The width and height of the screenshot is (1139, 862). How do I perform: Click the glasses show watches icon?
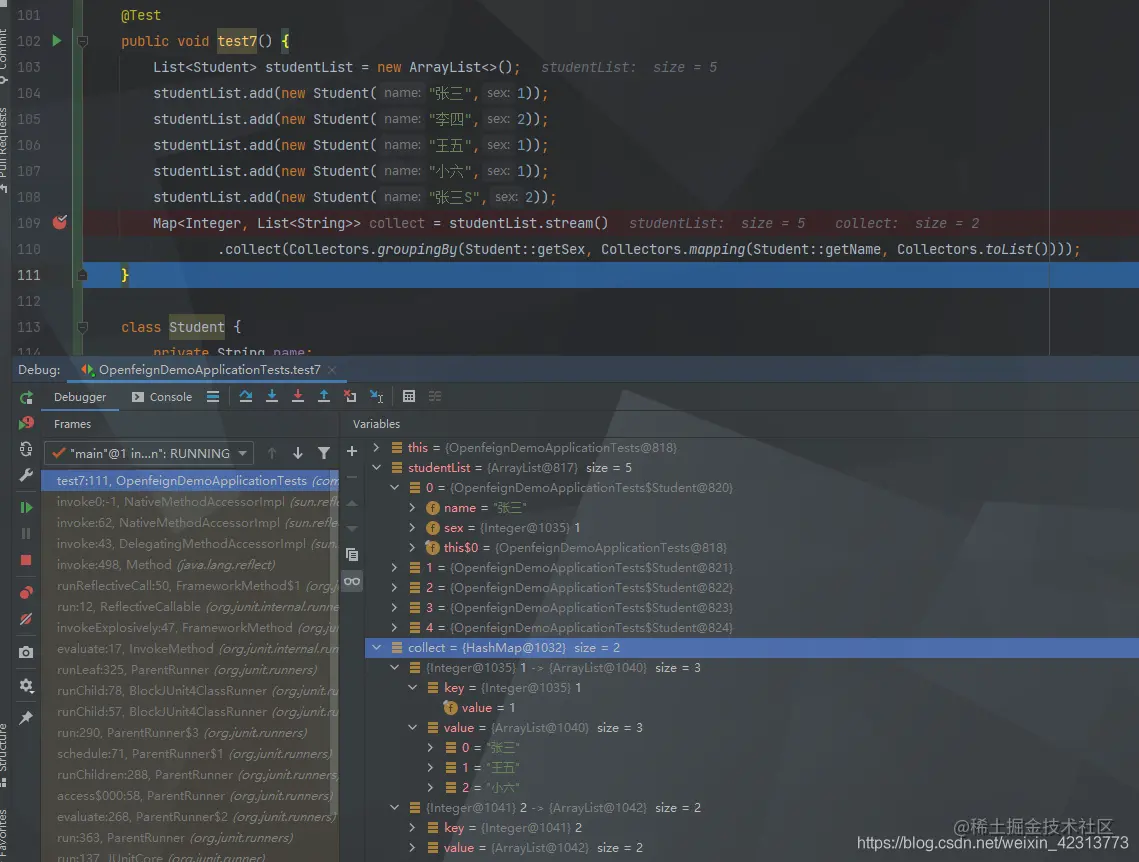click(x=352, y=581)
